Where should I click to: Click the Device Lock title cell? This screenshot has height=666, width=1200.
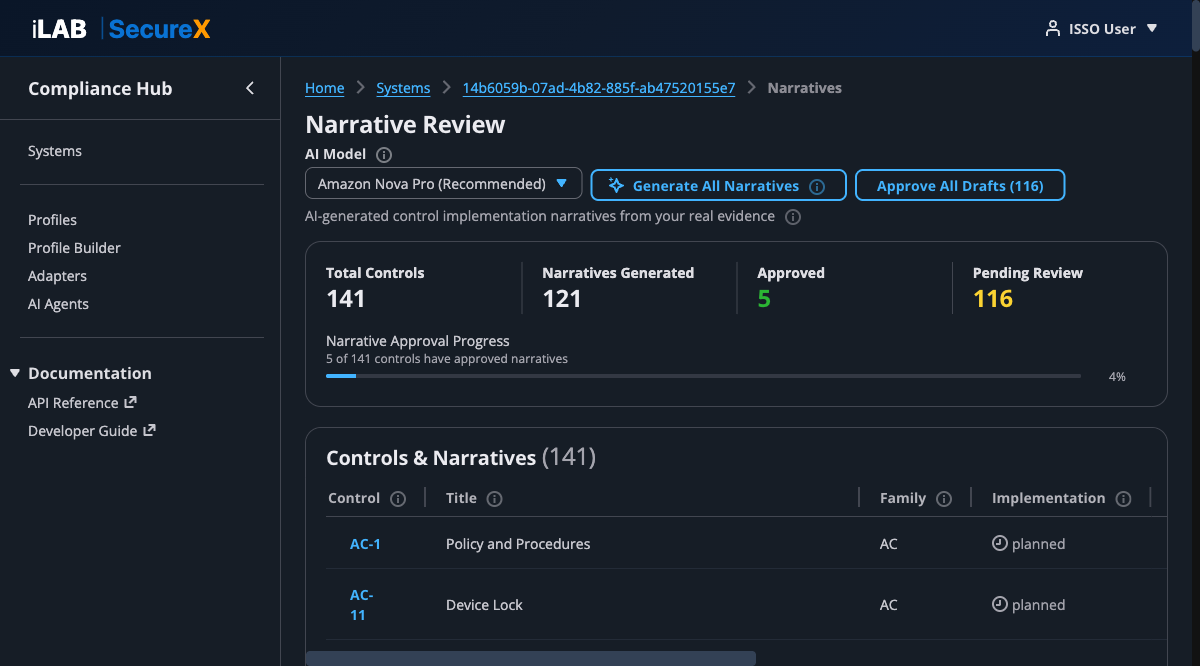click(x=484, y=605)
